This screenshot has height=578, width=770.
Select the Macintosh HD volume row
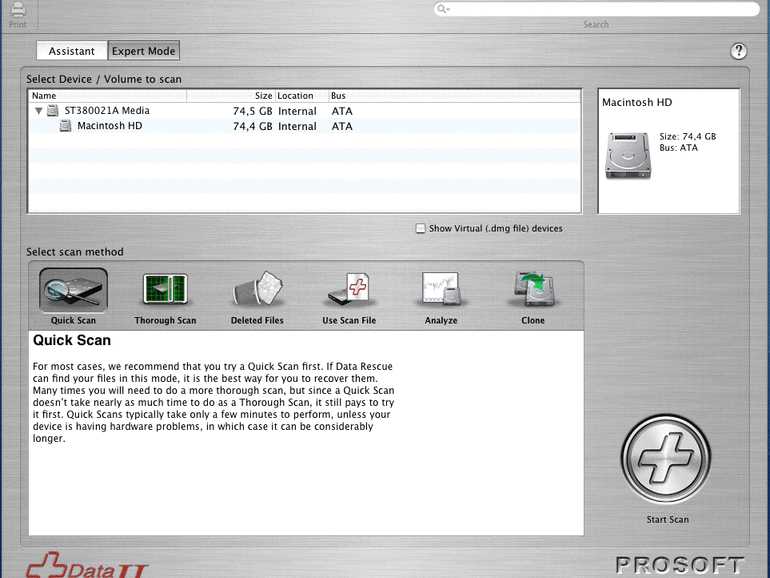click(x=304, y=126)
